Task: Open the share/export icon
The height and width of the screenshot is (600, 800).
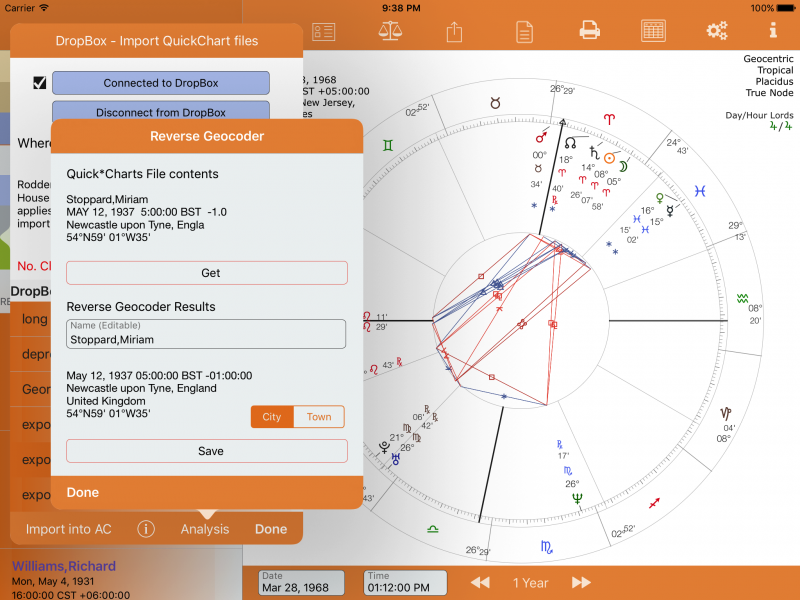Action: click(x=454, y=31)
